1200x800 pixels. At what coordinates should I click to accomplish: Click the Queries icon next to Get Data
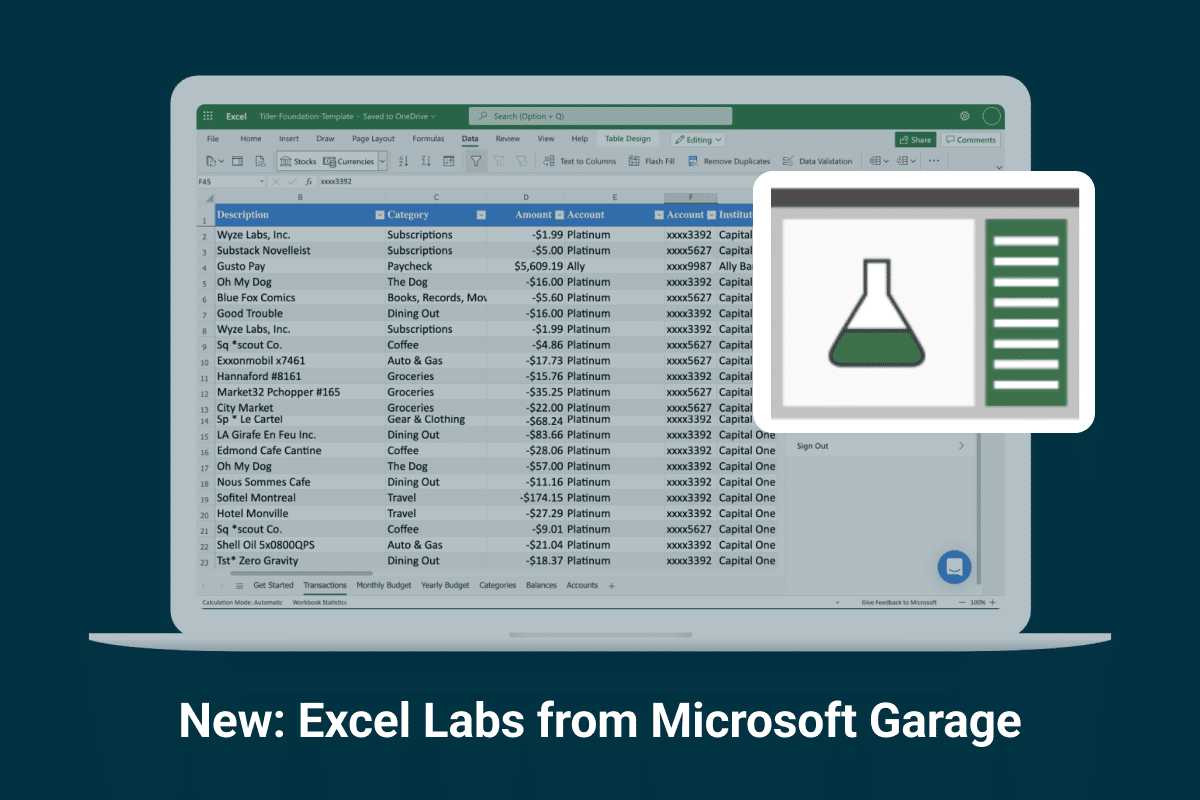(x=238, y=161)
